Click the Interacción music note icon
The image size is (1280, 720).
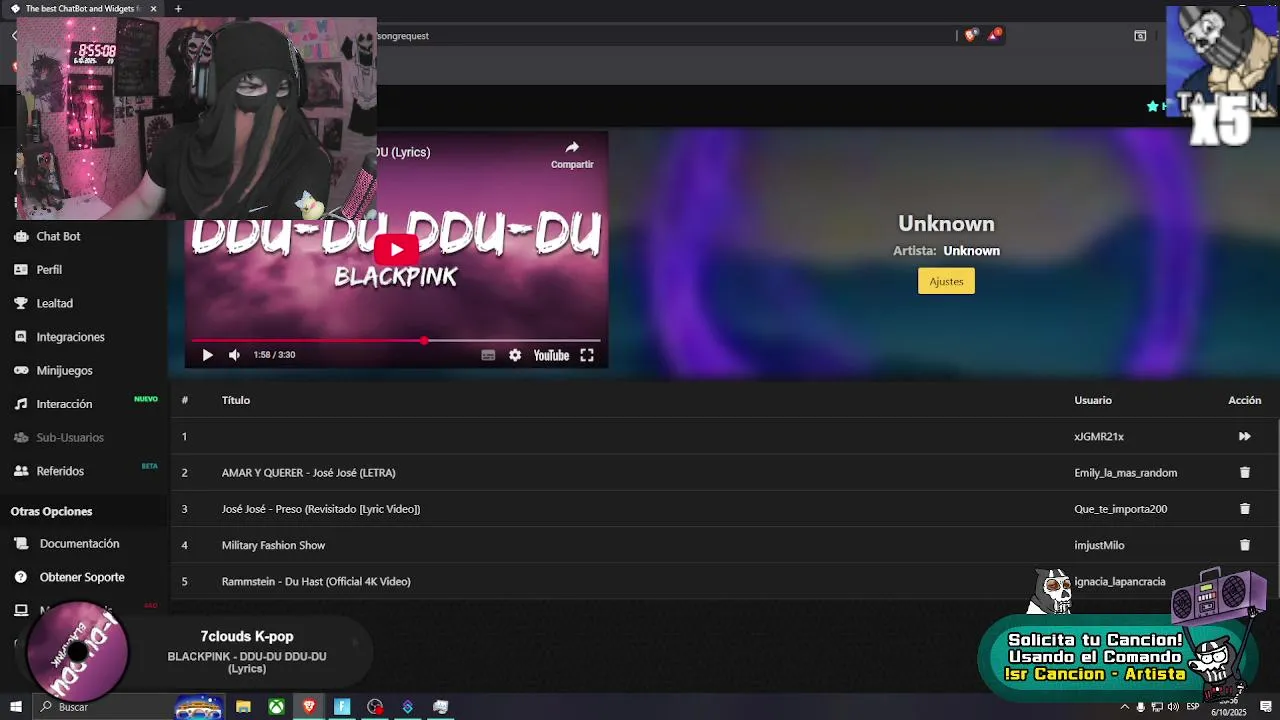coord(20,404)
